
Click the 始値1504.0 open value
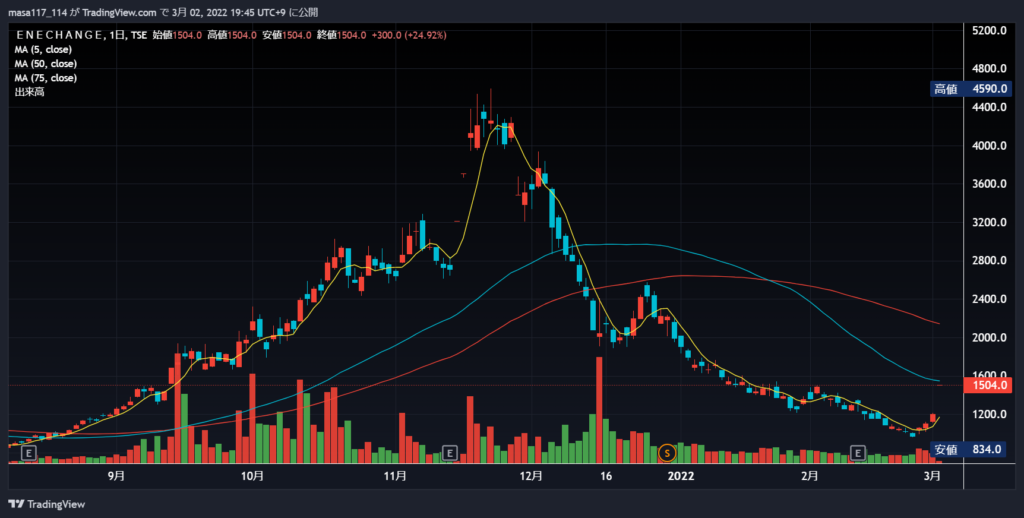[x=177, y=35]
